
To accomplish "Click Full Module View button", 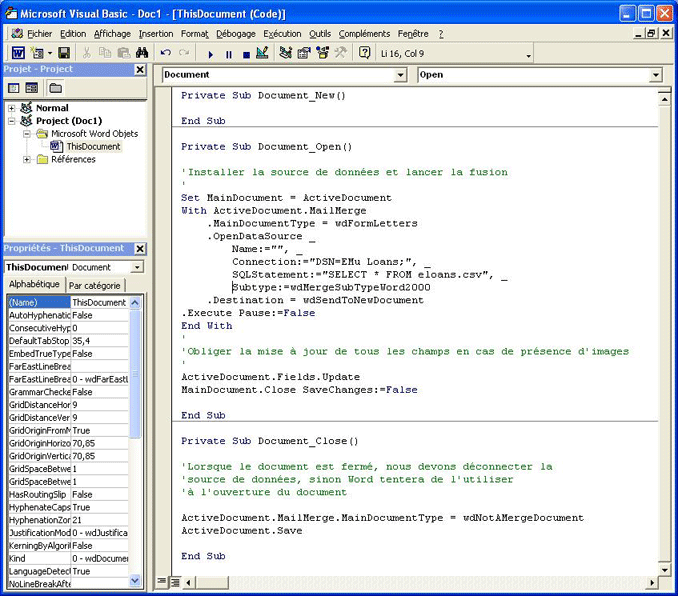I will pos(175,582).
